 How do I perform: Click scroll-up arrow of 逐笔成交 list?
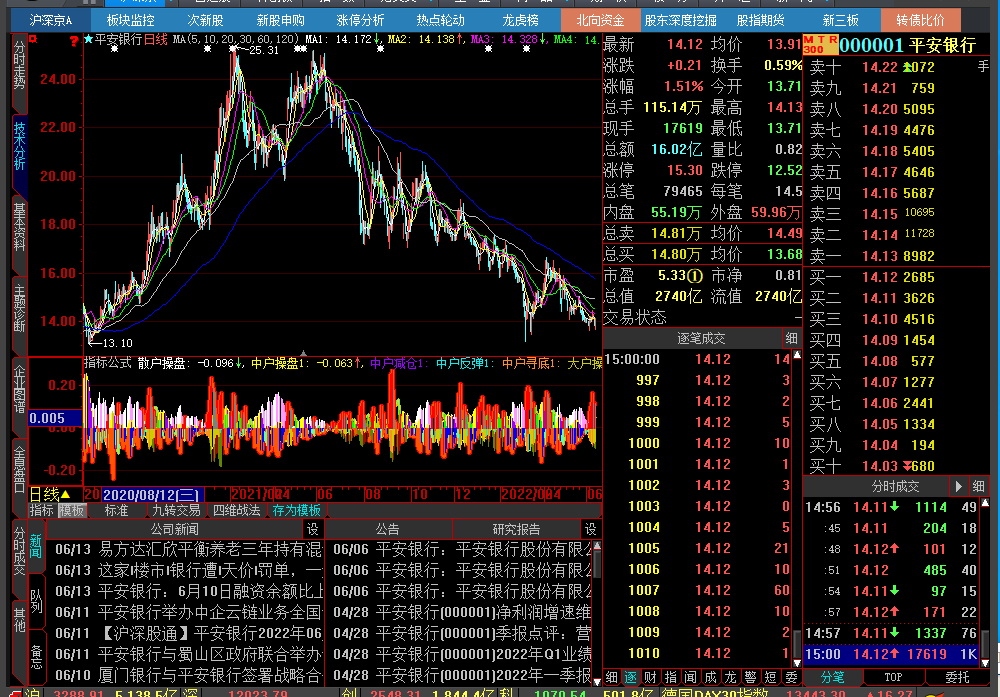tap(797, 355)
